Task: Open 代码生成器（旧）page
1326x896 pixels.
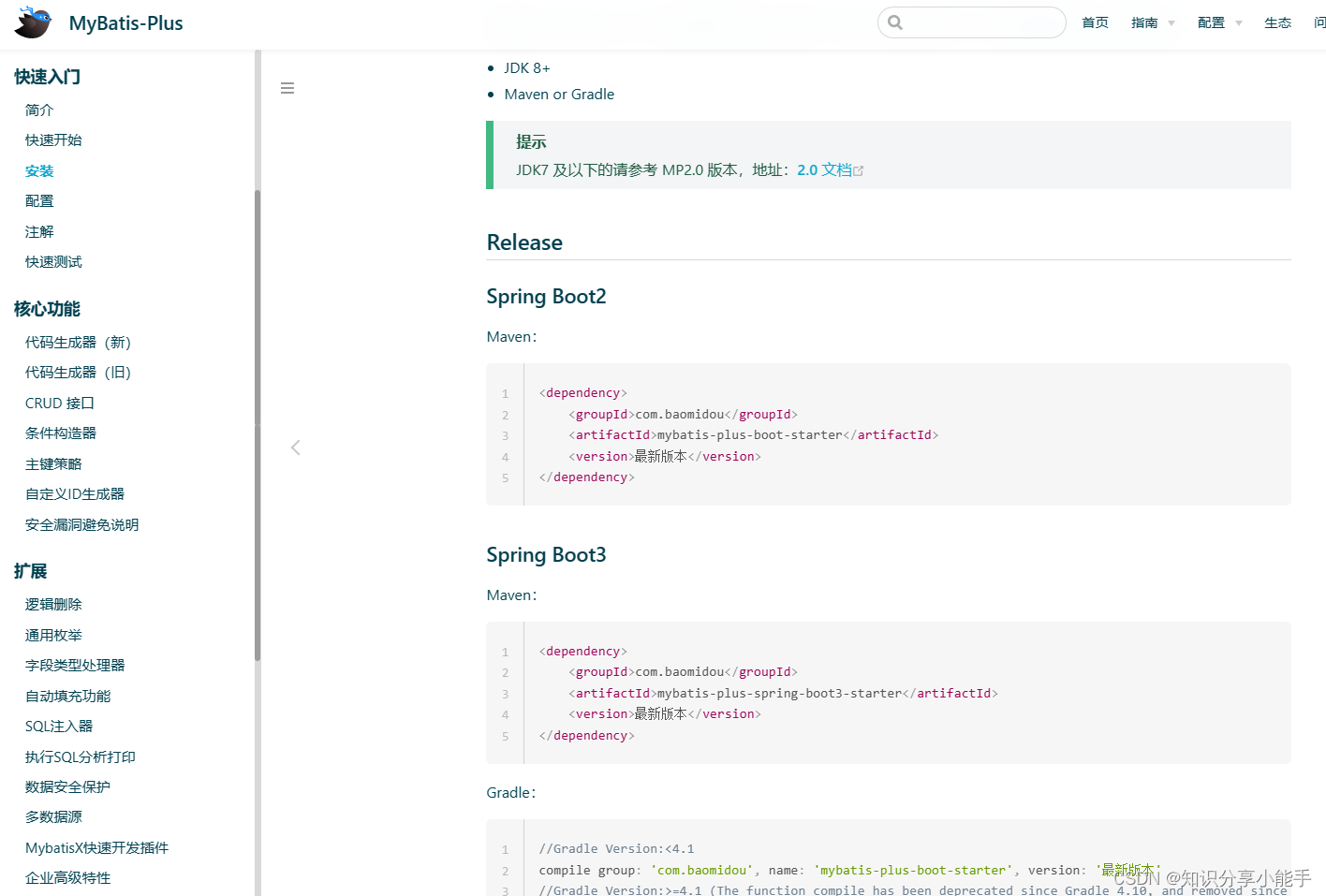Action: (x=78, y=373)
